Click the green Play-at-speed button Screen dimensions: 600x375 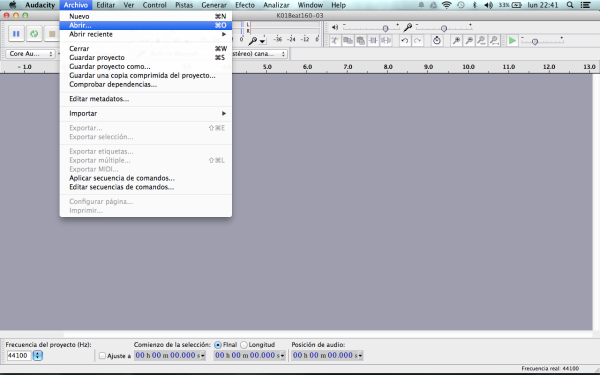(x=512, y=41)
